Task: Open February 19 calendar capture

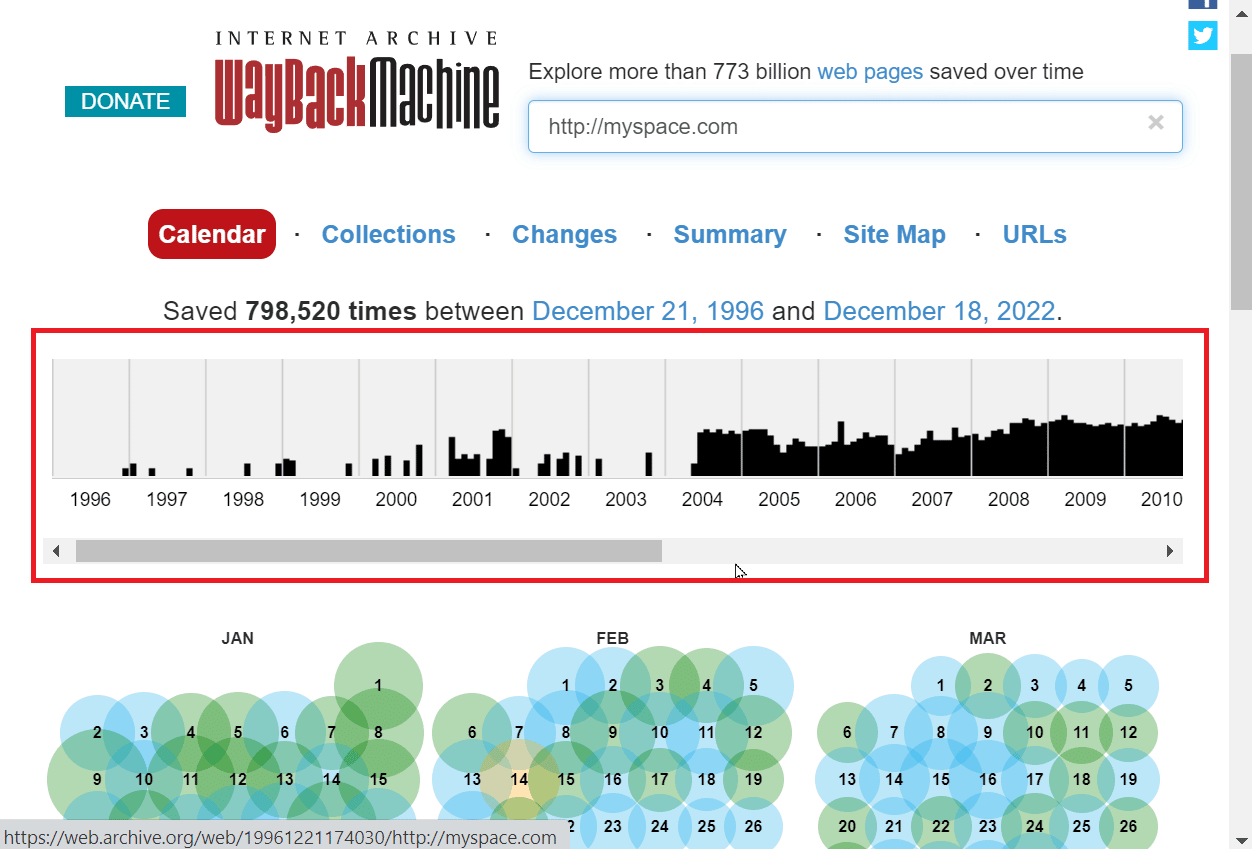Action: point(753,780)
